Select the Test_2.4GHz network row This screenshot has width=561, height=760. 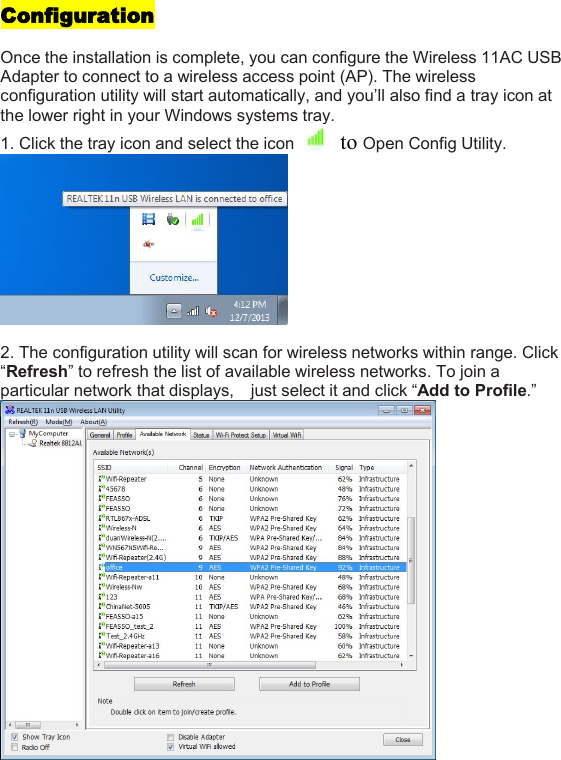click(250, 636)
